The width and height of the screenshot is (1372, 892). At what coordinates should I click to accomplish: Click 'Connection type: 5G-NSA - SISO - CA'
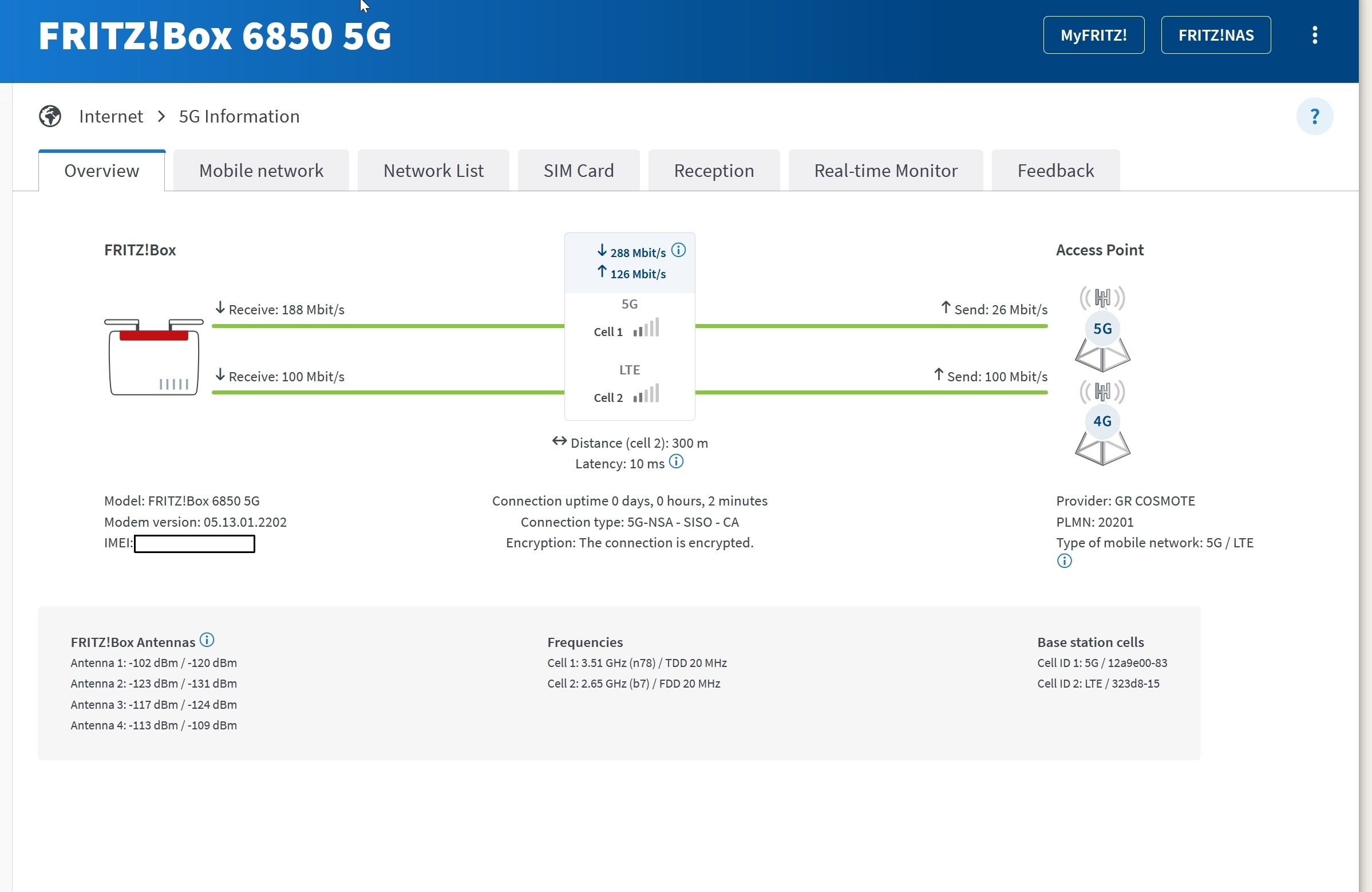[630, 522]
